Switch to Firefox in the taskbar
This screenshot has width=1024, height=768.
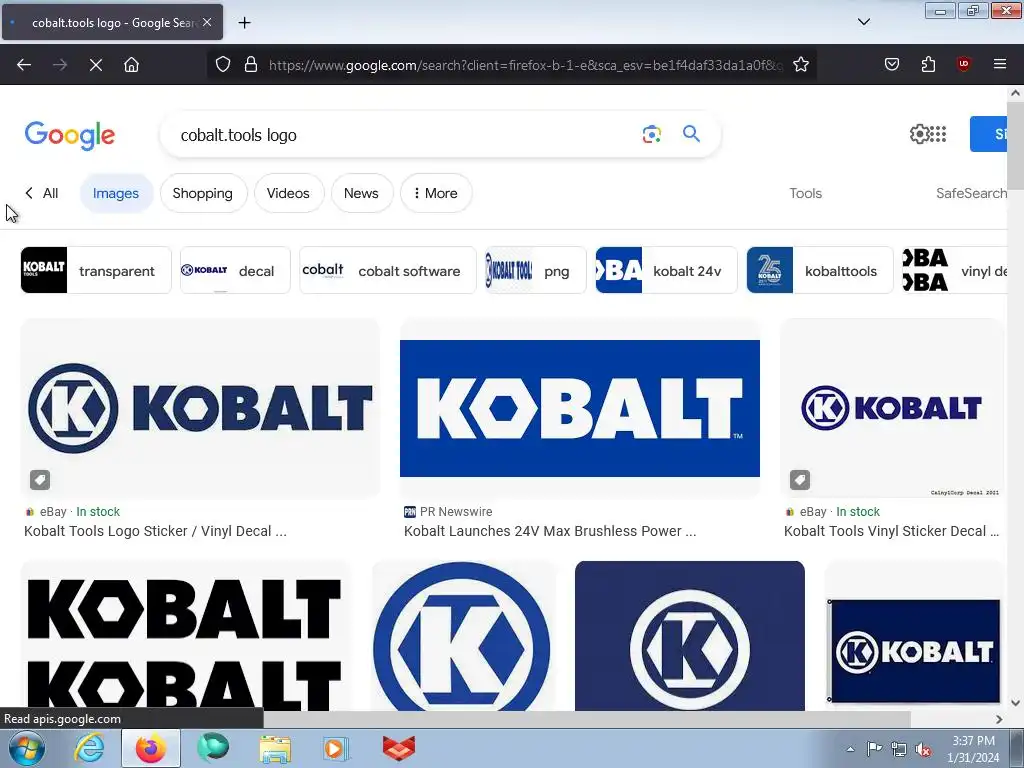pos(150,748)
